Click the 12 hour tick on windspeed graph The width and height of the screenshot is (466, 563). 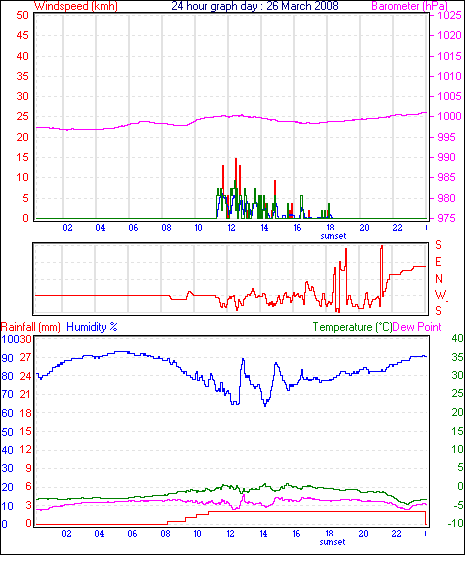click(231, 228)
